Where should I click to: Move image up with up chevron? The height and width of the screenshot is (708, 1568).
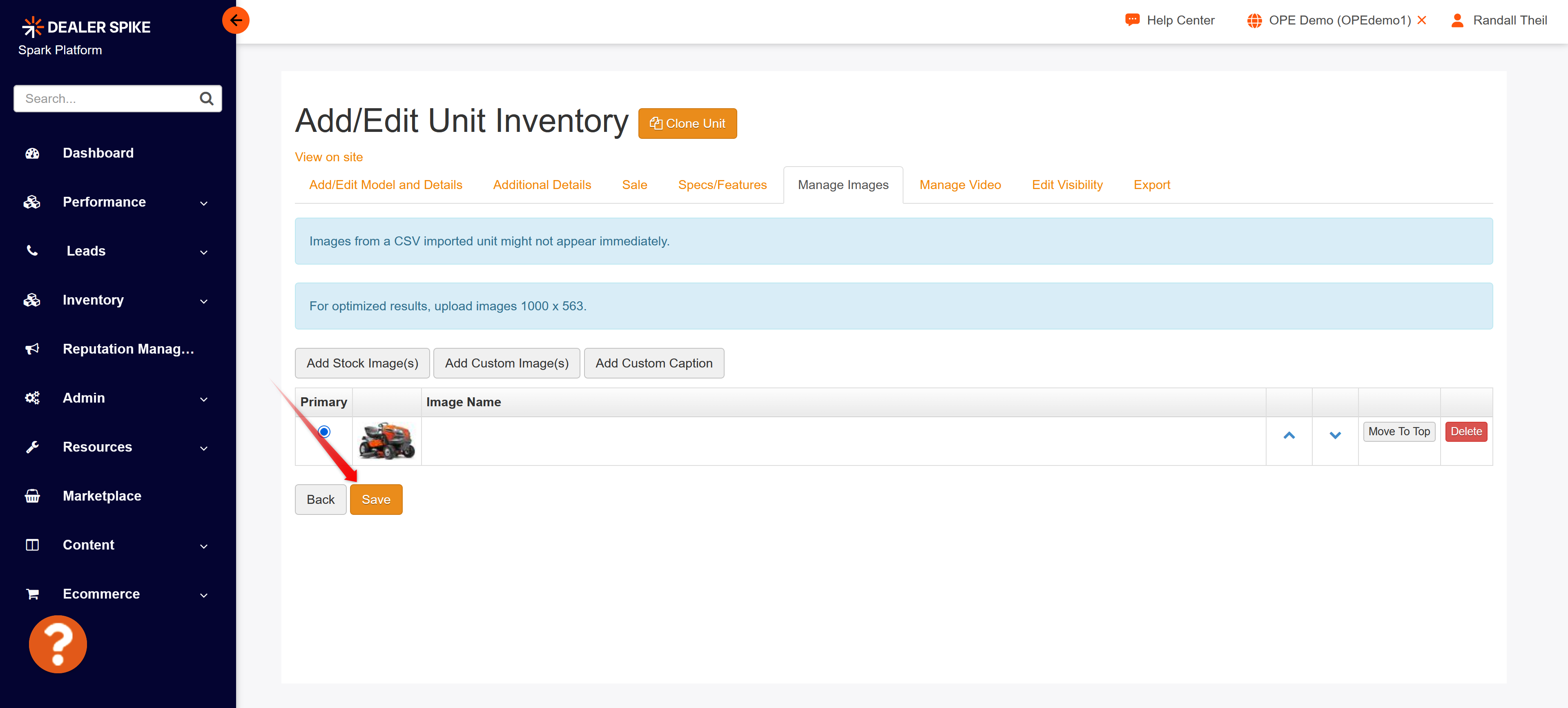point(1289,435)
